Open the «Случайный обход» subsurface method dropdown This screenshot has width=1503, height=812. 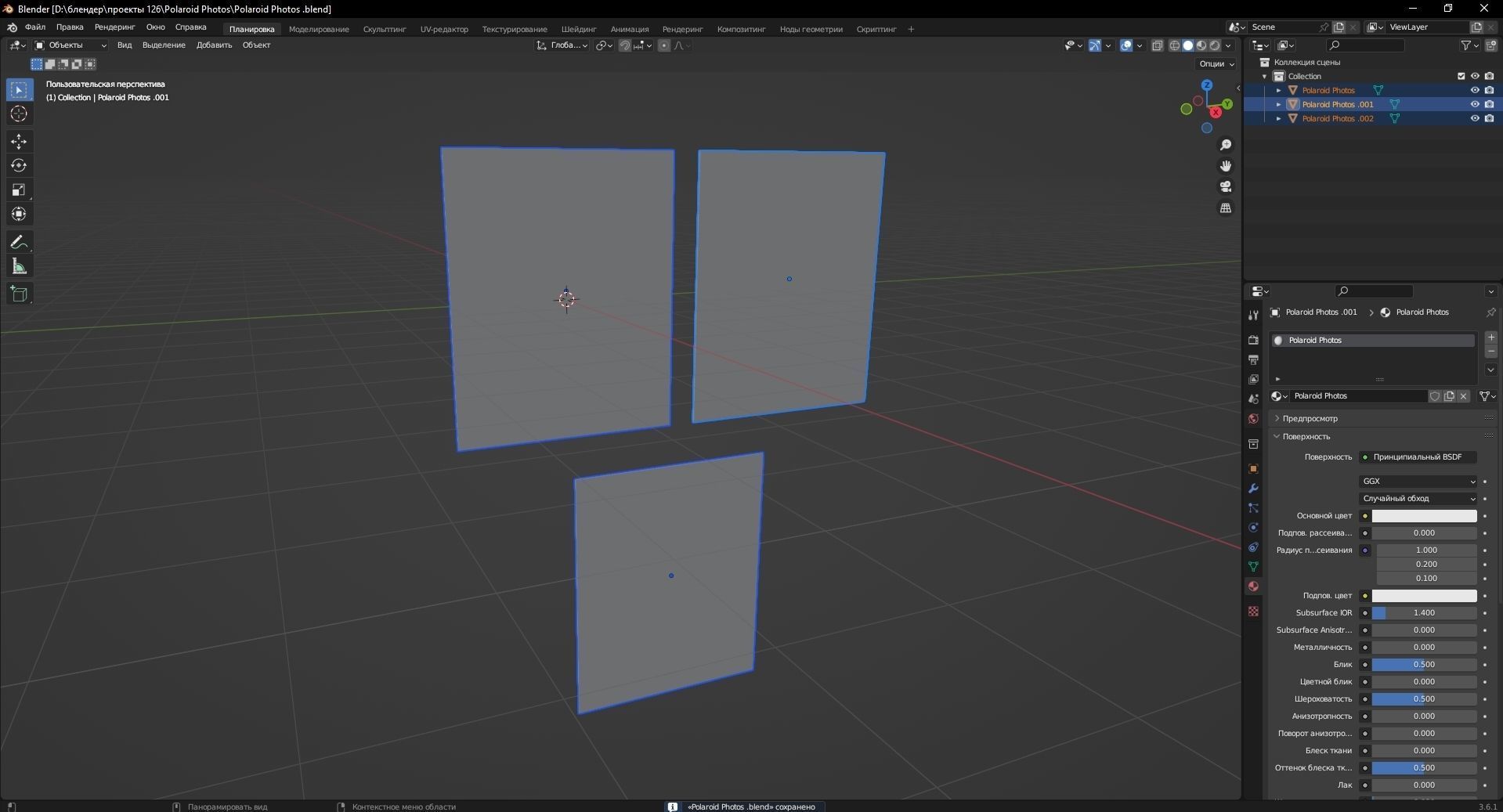[x=1418, y=499]
